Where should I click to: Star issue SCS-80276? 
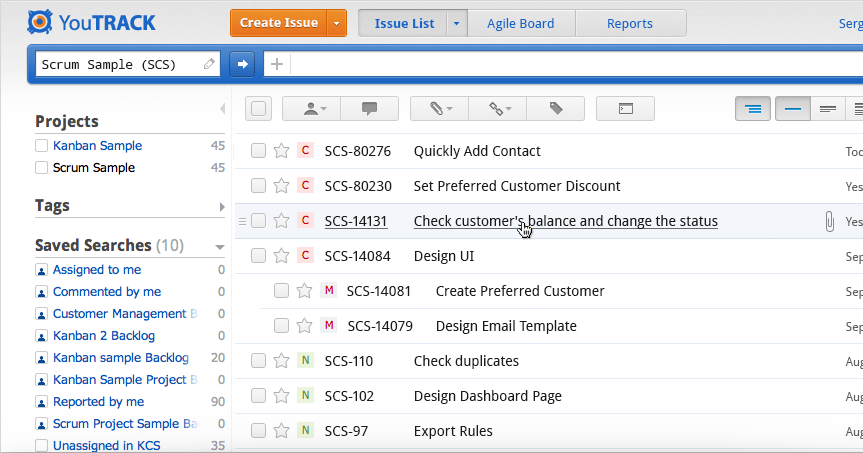(x=281, y=151)
